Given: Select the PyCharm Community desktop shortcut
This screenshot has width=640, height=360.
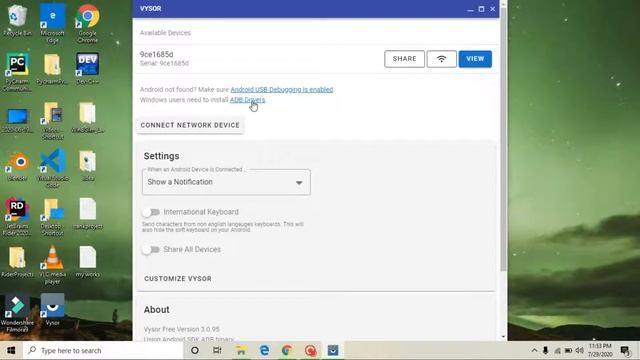Looking at the screenshot, I should pos(17,72).
